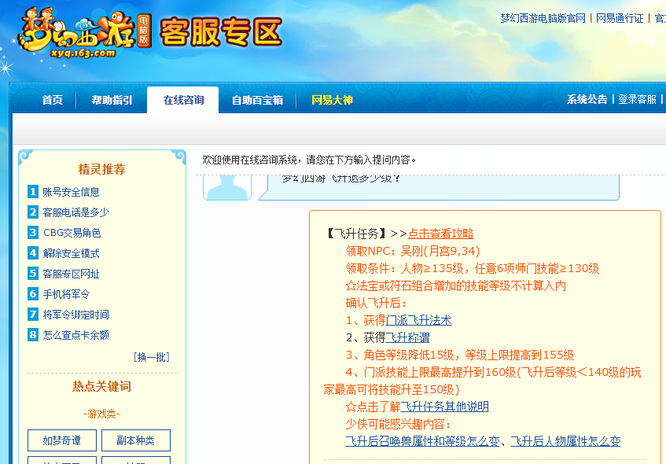Click 换一批 to refresh recommendations
This screenshot has height=464, width=666.
[x=152, y=357]
